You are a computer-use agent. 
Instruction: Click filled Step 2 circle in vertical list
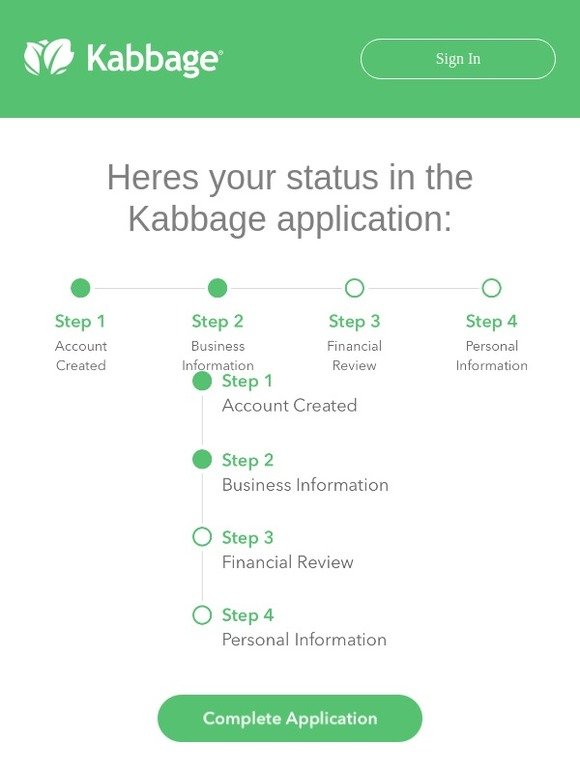pos(202,460)
